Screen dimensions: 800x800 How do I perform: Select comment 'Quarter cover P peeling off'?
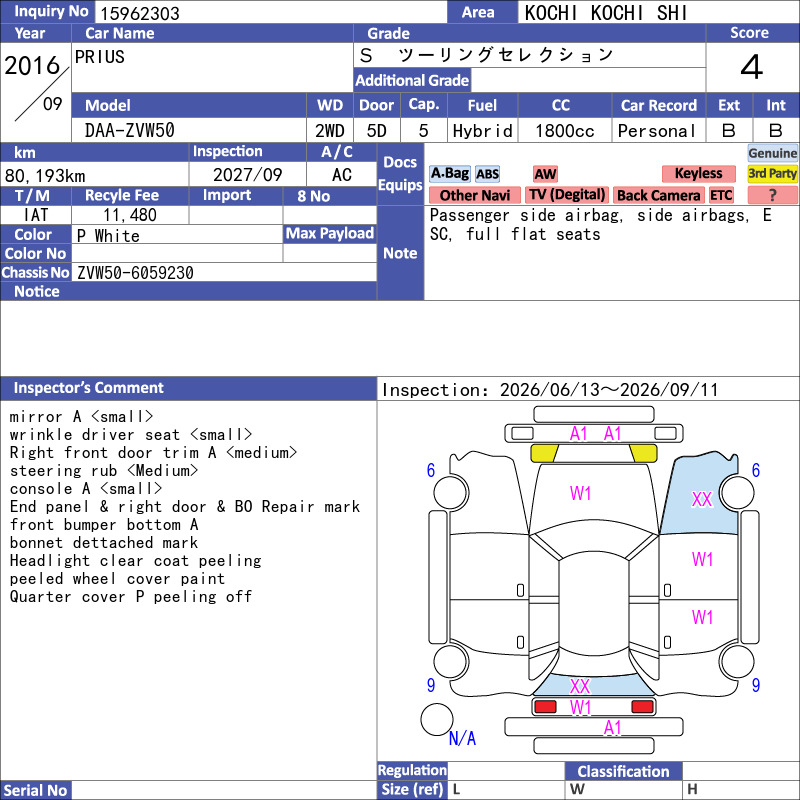(131, 596)
